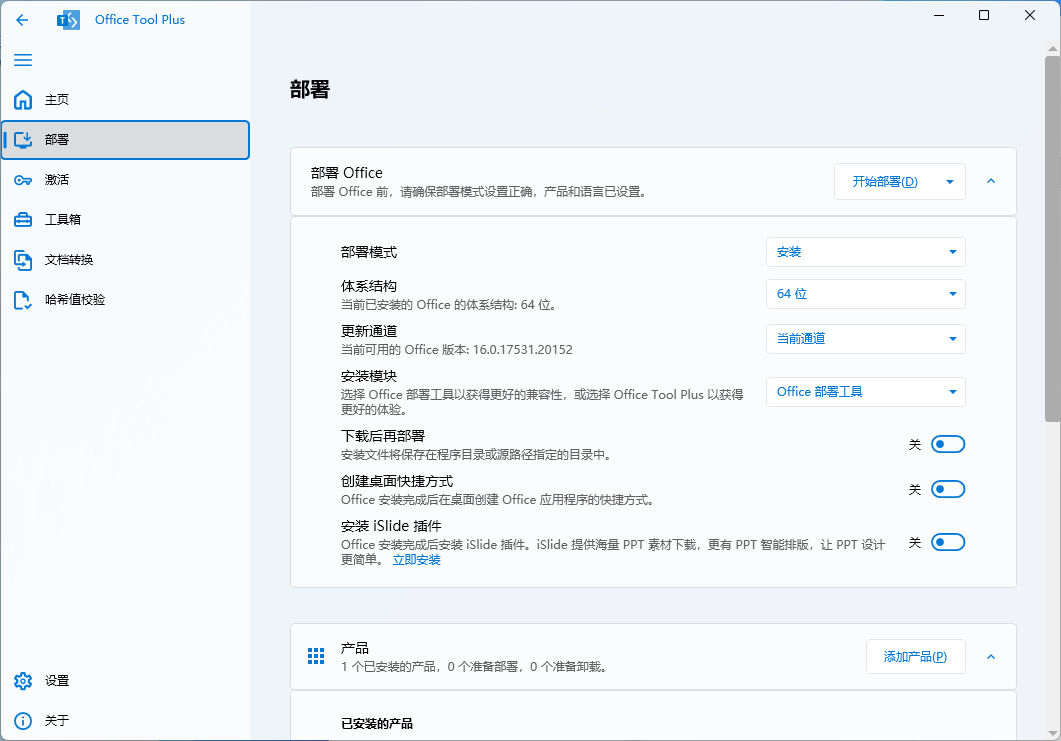The width and height of the screenshot is (1061, 741).
Task: Open the 设置 page
Action: [125, 681]
